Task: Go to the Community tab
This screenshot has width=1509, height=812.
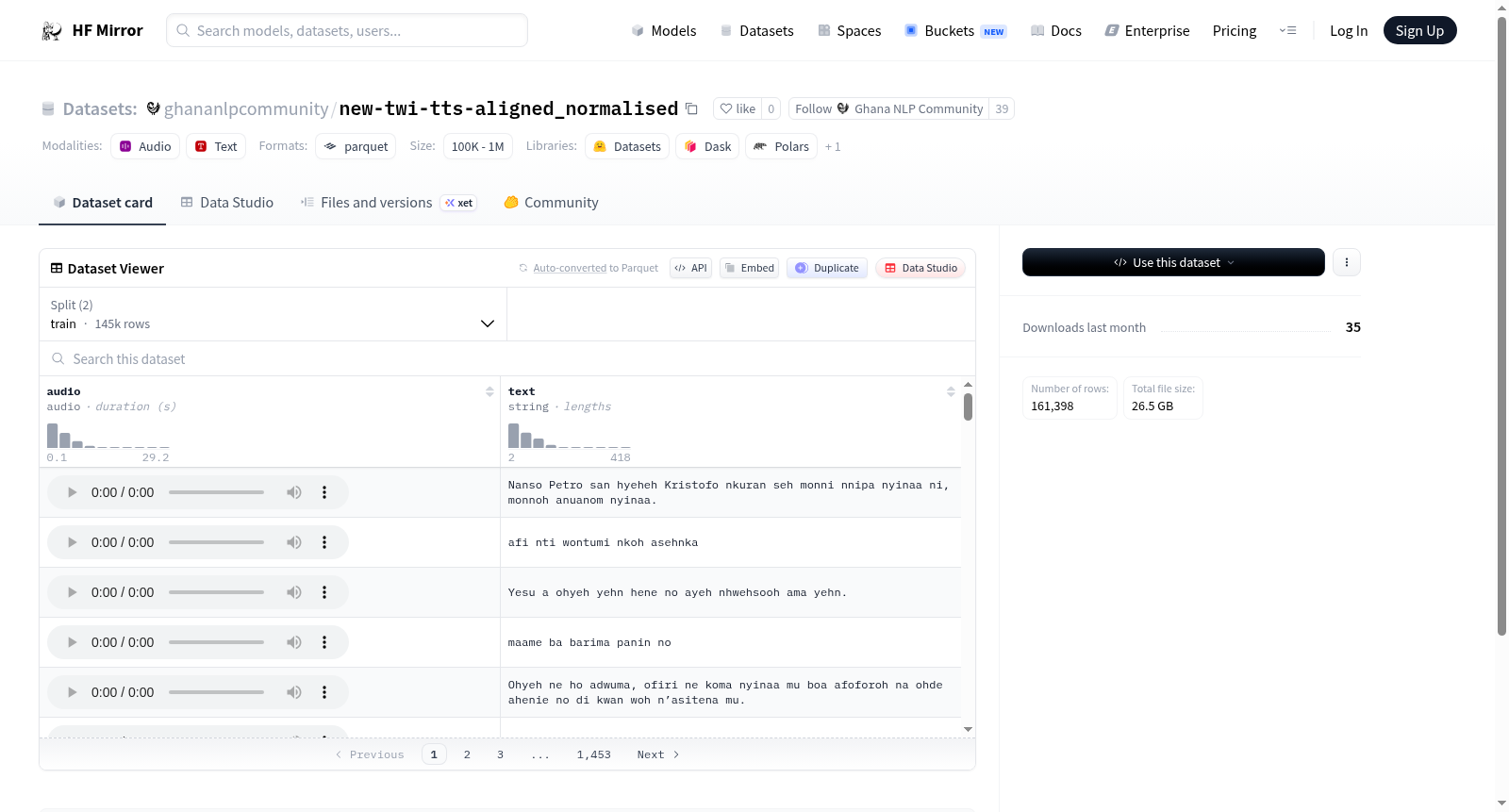Action: click(x=551, y=203)
